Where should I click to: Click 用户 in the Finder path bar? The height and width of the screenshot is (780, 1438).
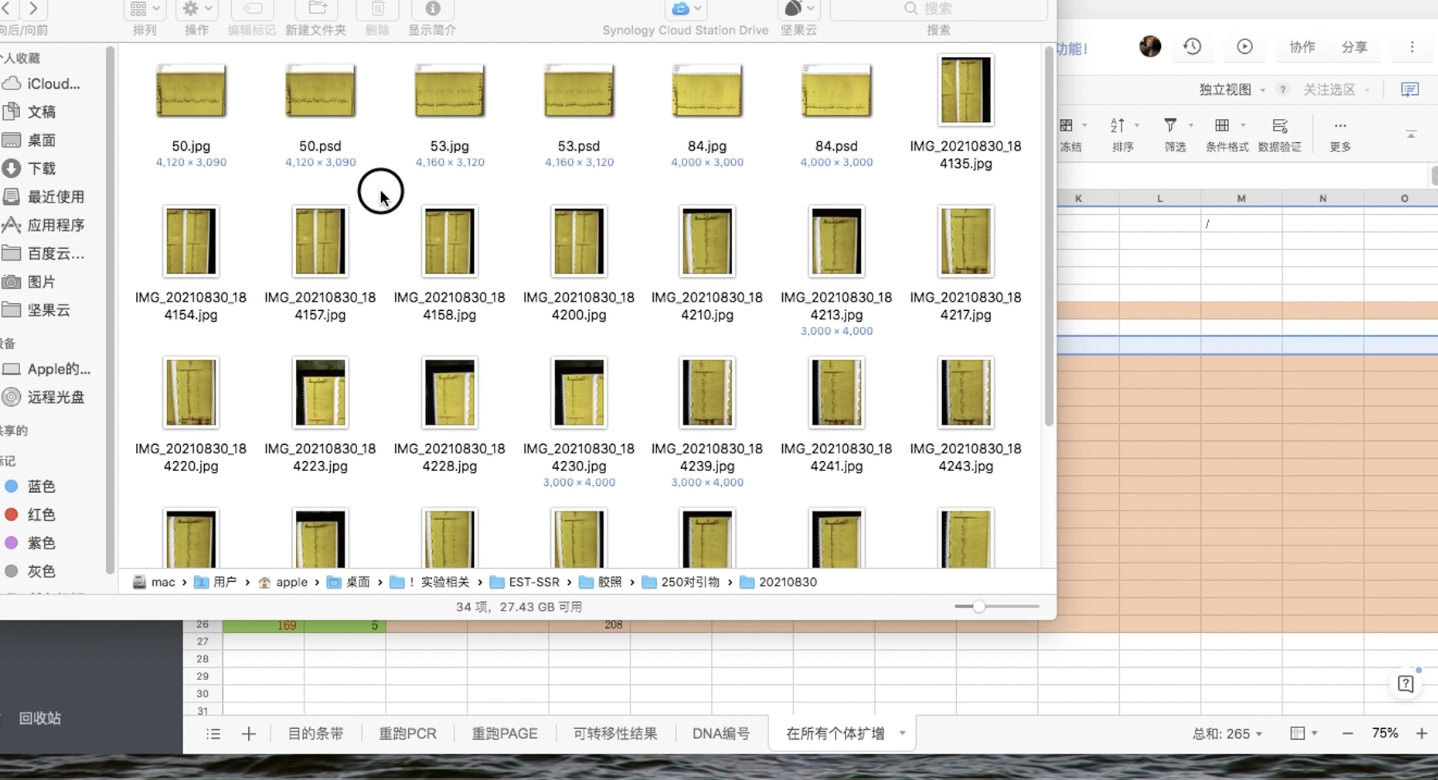216,582
